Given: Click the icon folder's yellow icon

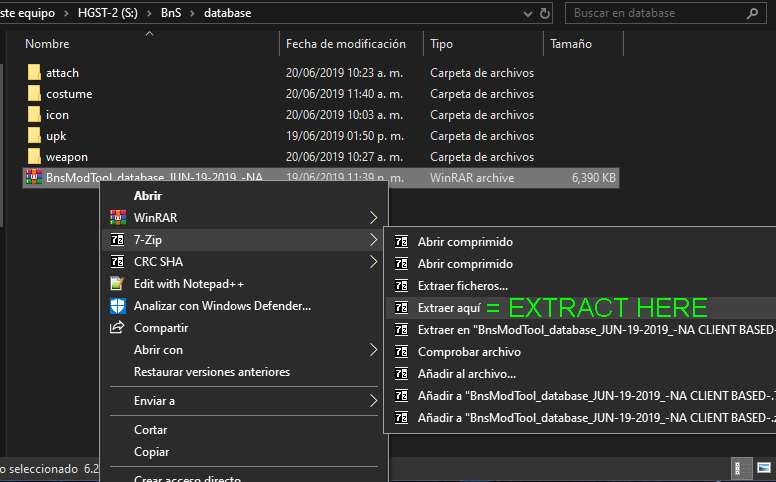Looking at the screenshot, I should pyautogui.click(x=34, y=115).
